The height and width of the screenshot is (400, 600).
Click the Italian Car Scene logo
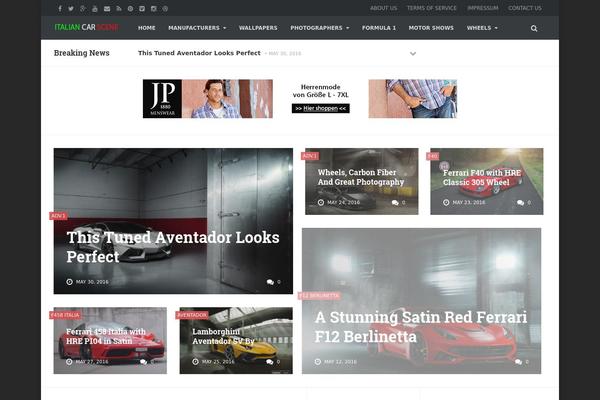86,27
